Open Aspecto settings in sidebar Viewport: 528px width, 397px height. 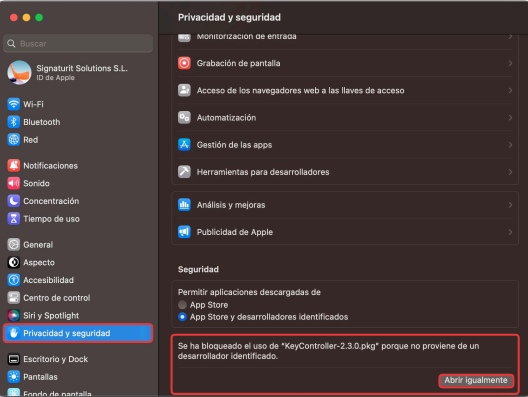tap(78, 262)
